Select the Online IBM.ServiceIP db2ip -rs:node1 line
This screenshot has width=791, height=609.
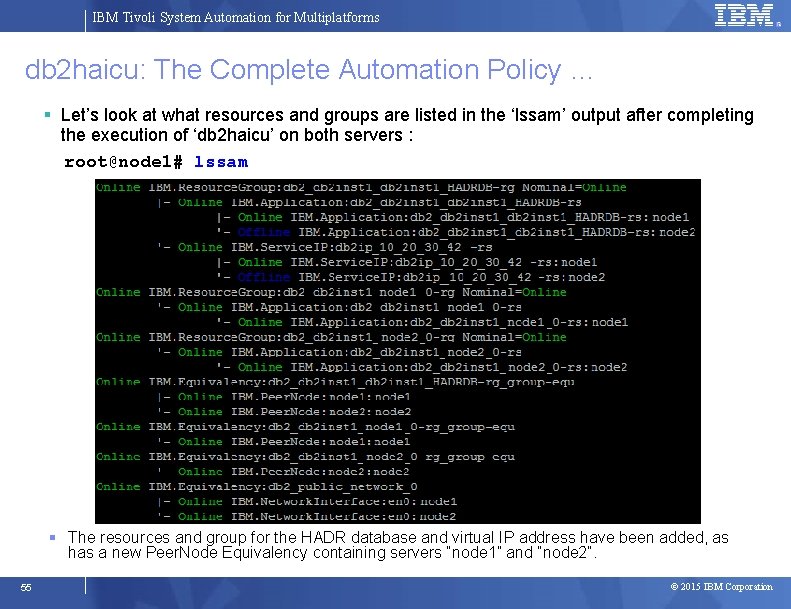[x=407, y=262]
